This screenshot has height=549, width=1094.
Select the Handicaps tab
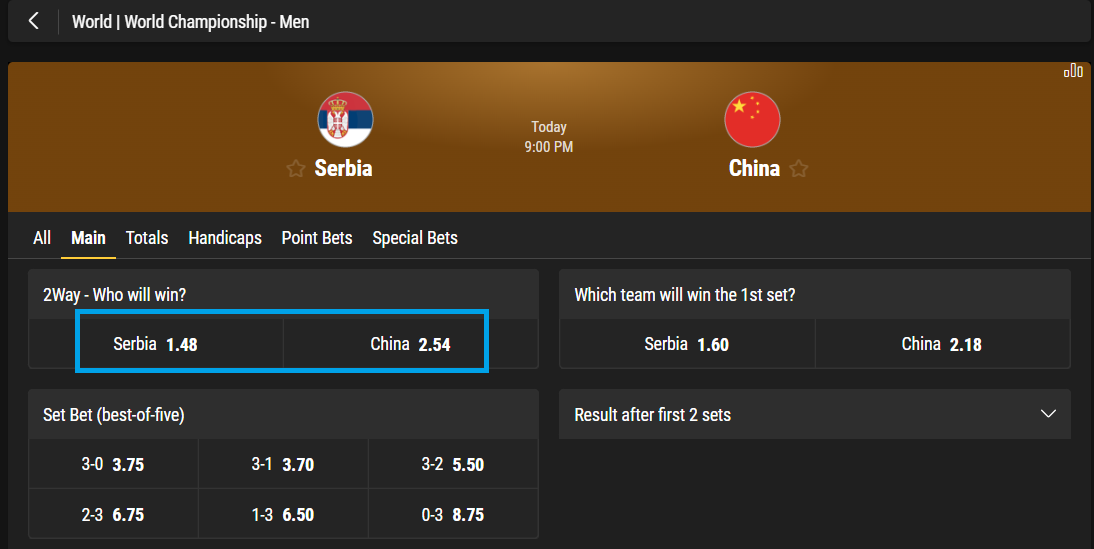click(225, 238)
